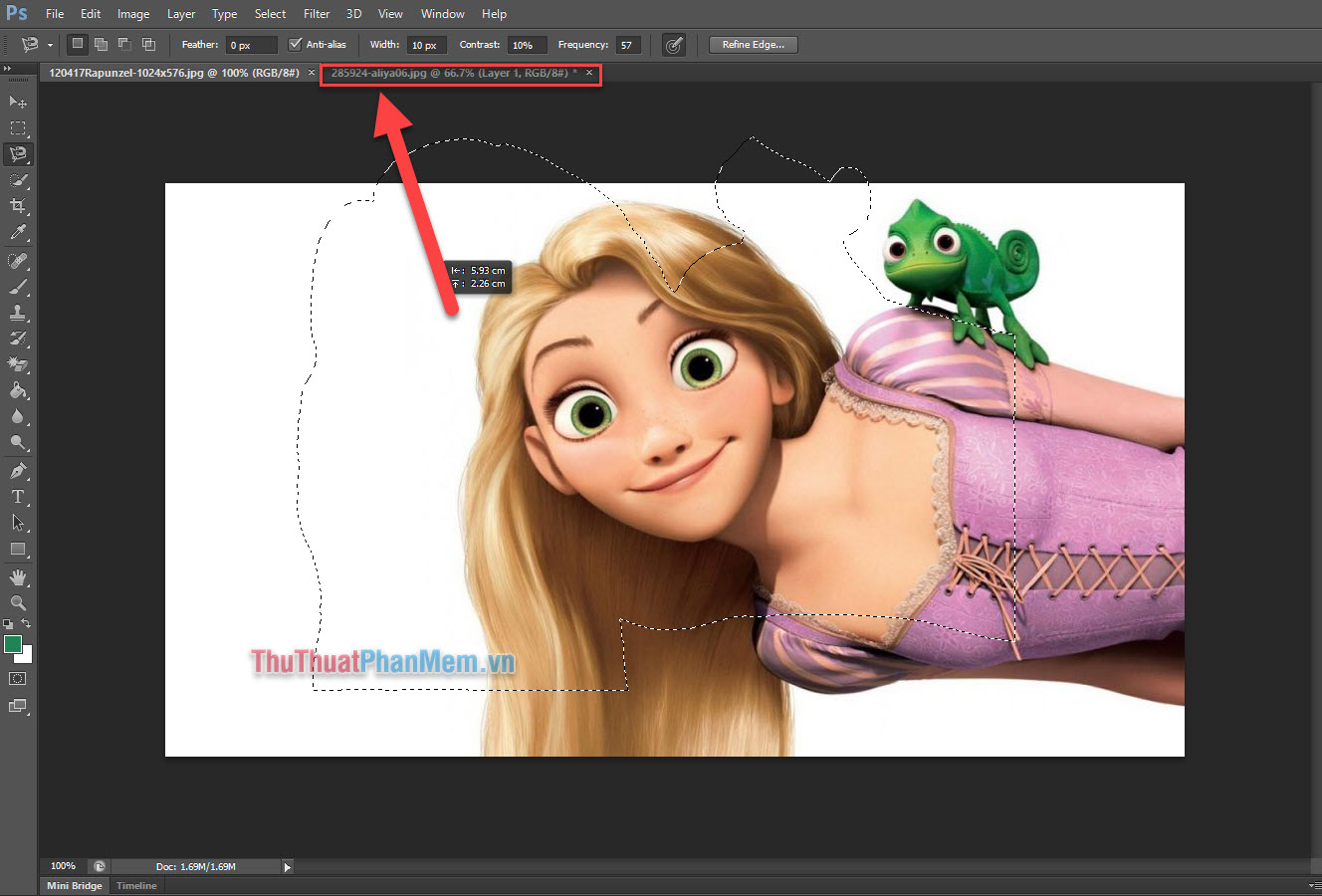Open the Mini Bridge panel tab

coord(75,885)
